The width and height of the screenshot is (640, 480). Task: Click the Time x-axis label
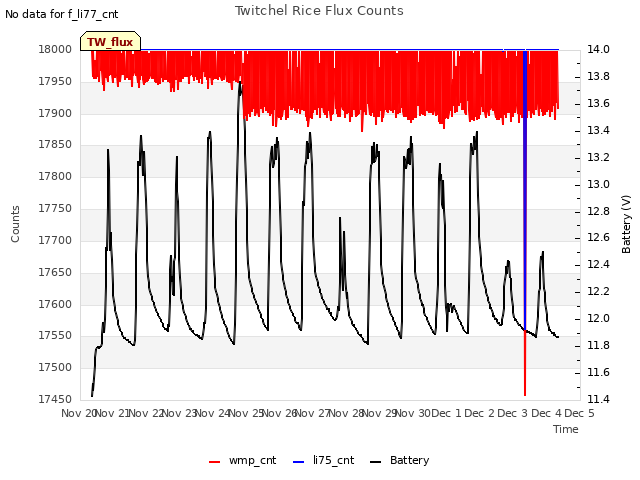[566, 429]
